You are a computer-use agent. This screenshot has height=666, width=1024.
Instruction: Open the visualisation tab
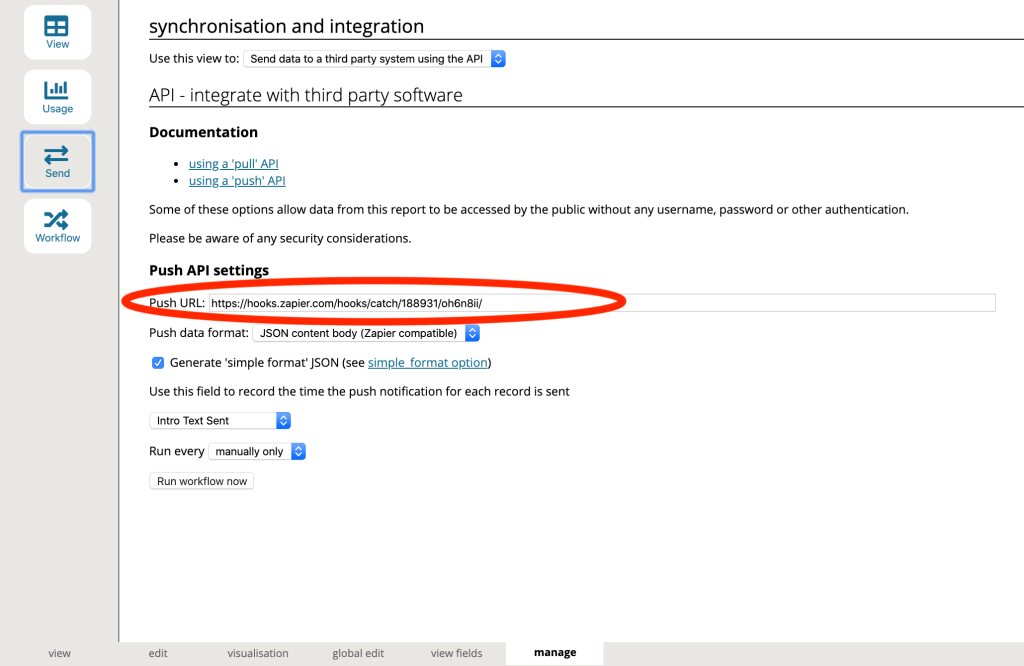pos(258,653)
